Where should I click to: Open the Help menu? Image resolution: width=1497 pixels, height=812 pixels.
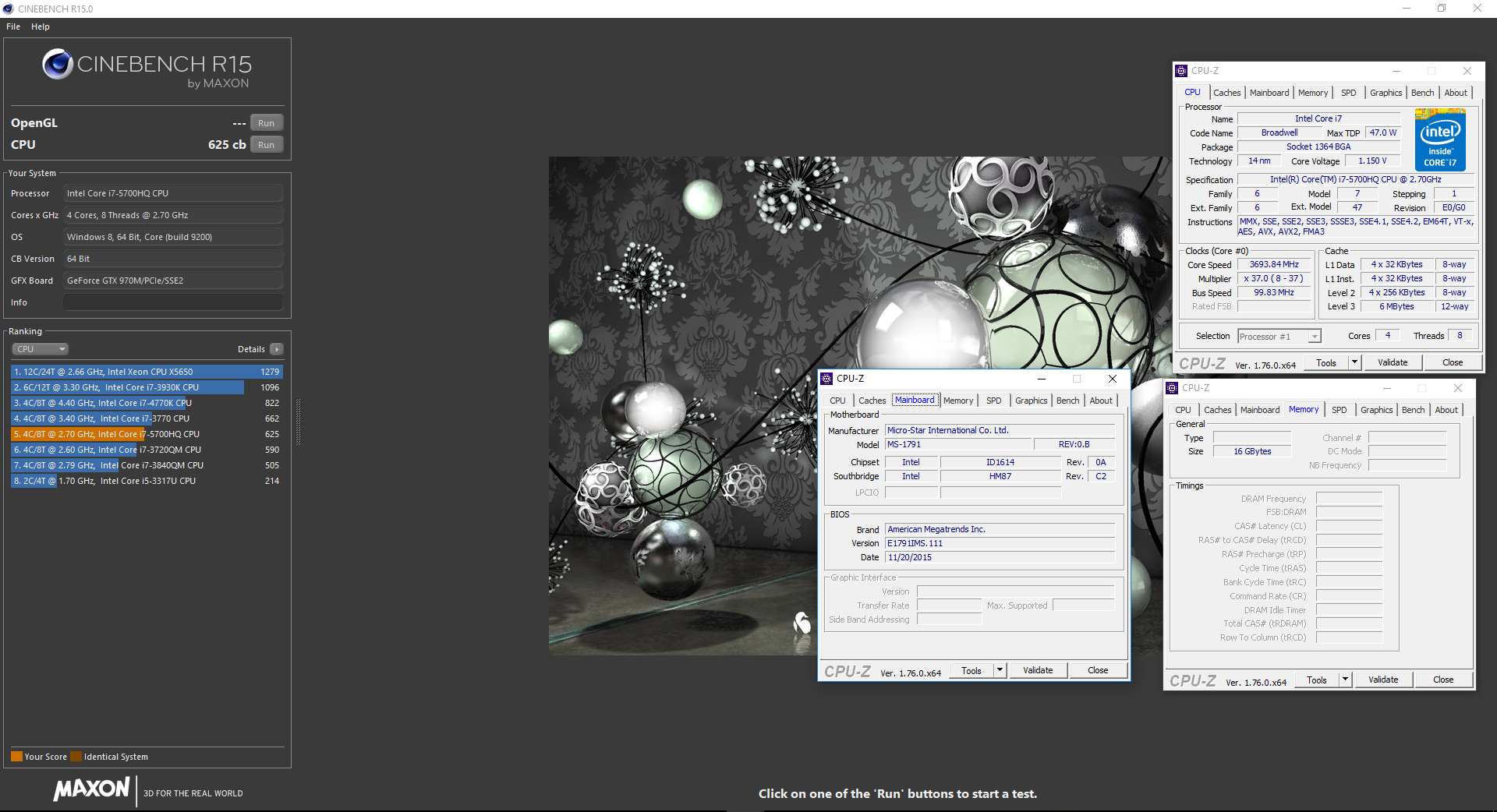pos(41,26)
